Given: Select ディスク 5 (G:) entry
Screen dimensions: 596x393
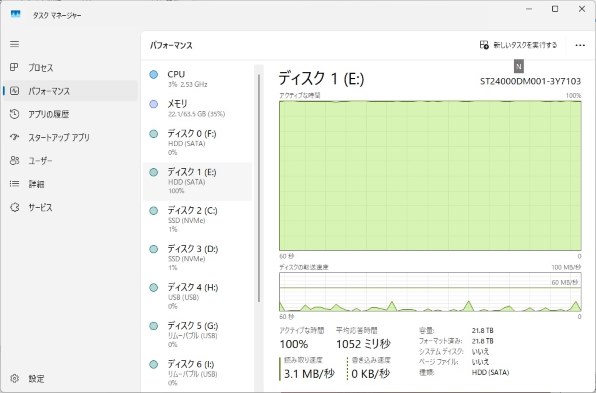Looking at the screenshot, I should tap(197, 334).
